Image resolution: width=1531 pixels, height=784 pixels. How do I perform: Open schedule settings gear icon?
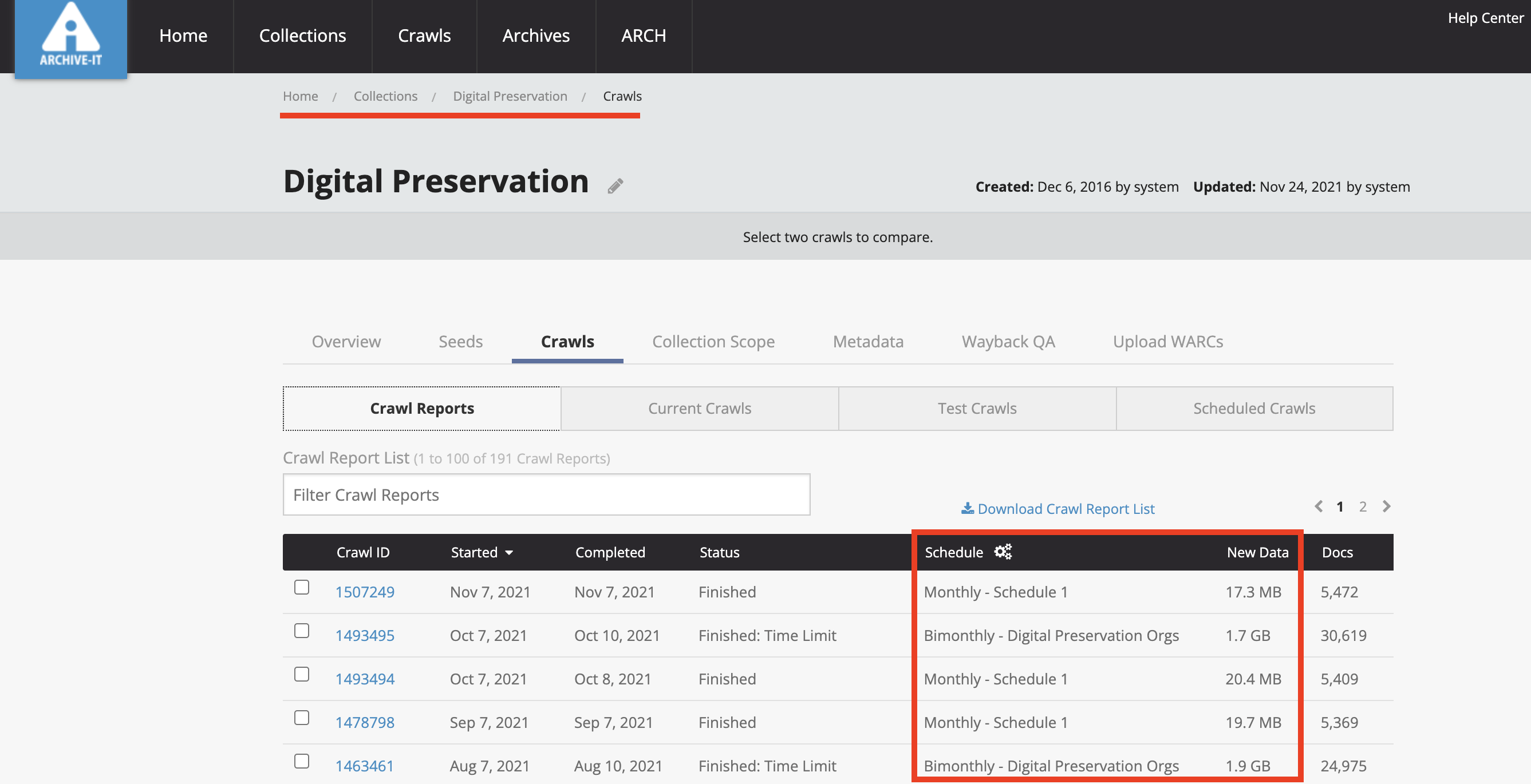1003,552
